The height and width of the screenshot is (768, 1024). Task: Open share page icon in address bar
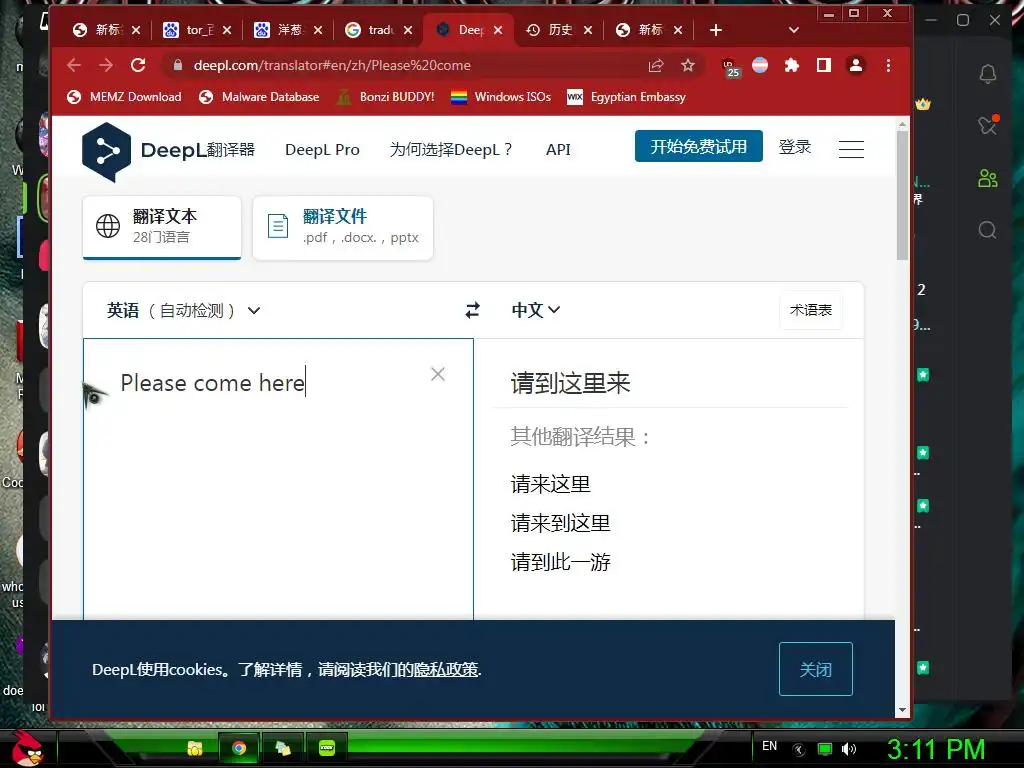pyautogui.click(x=656, y=65)
